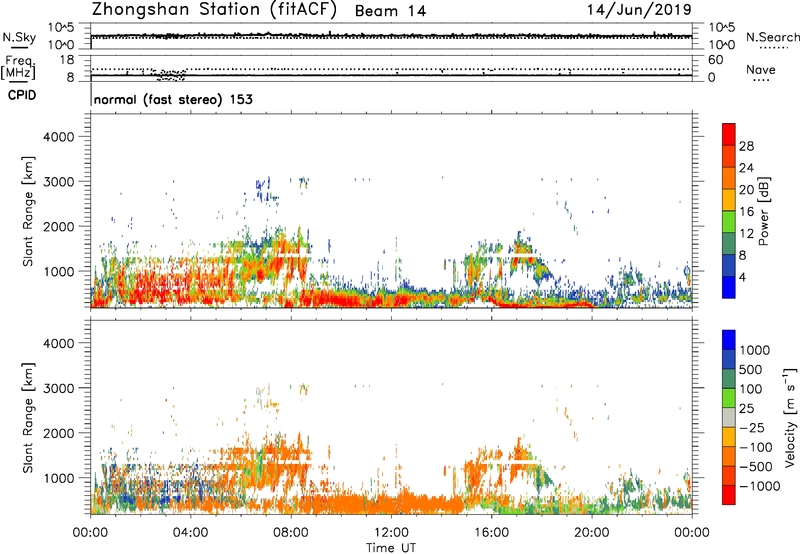Click the "Zhongshan Station (fitACF)" title
Image resolution: width=800 pixels, height=554 pixels.
[214, 10]
